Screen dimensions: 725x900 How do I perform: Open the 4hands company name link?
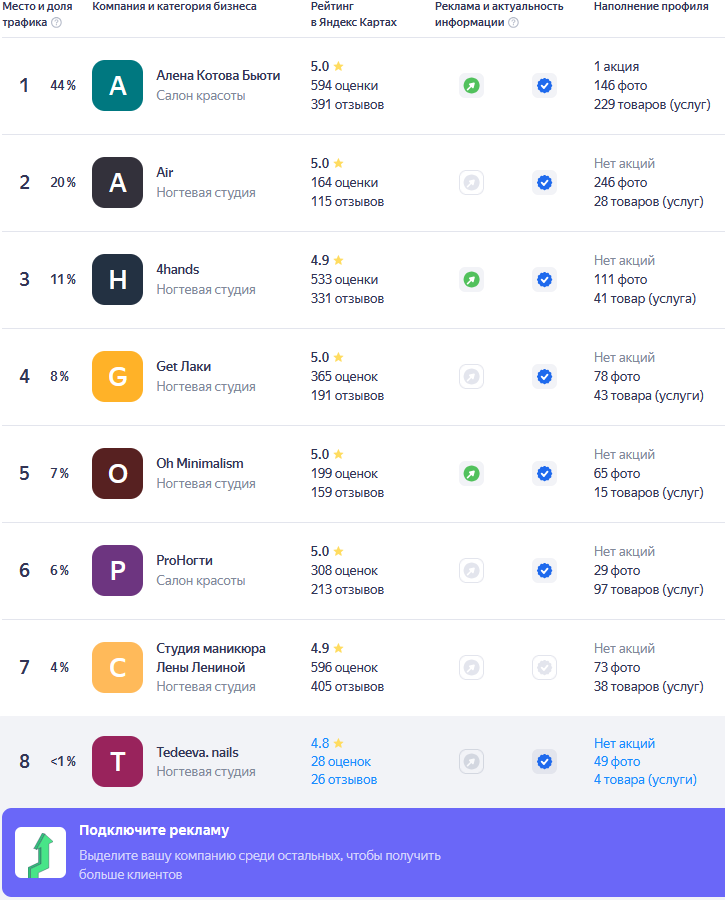tap(178, 270)
